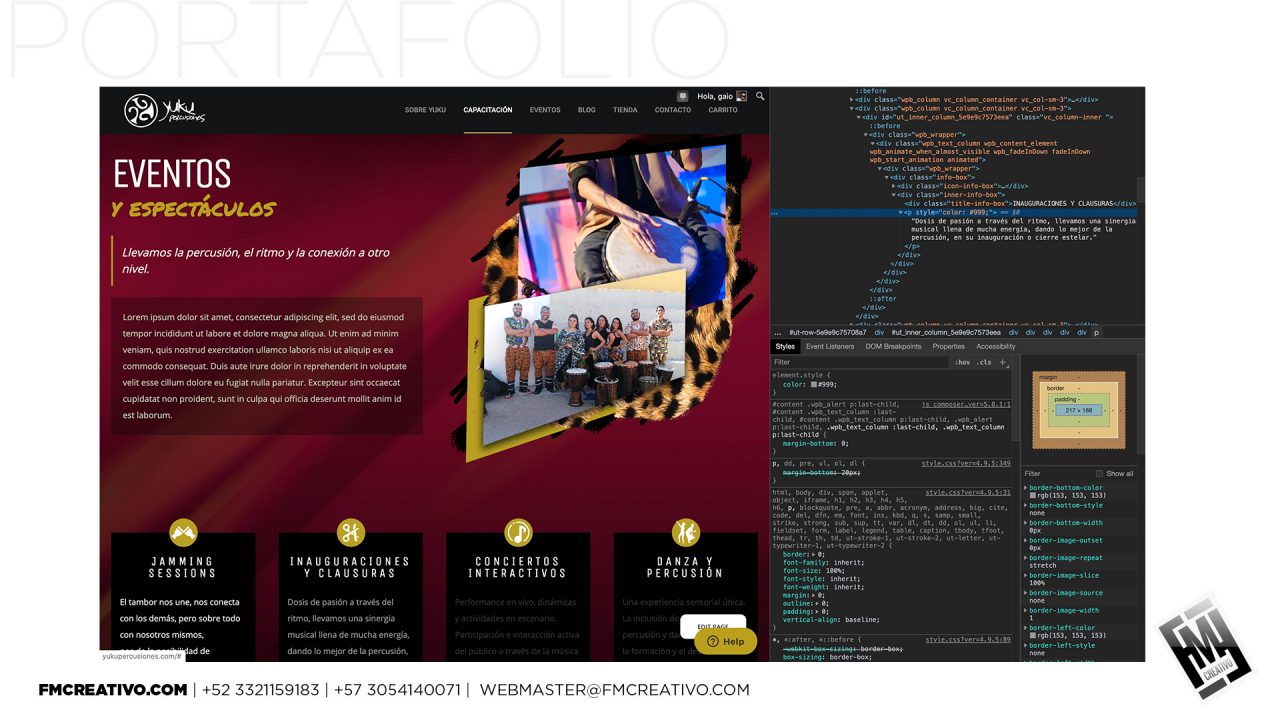Expand the border-bottom-color computed property
Image resolution: width=1280 pixels, height=720 pixels.
pos(1026,487)
